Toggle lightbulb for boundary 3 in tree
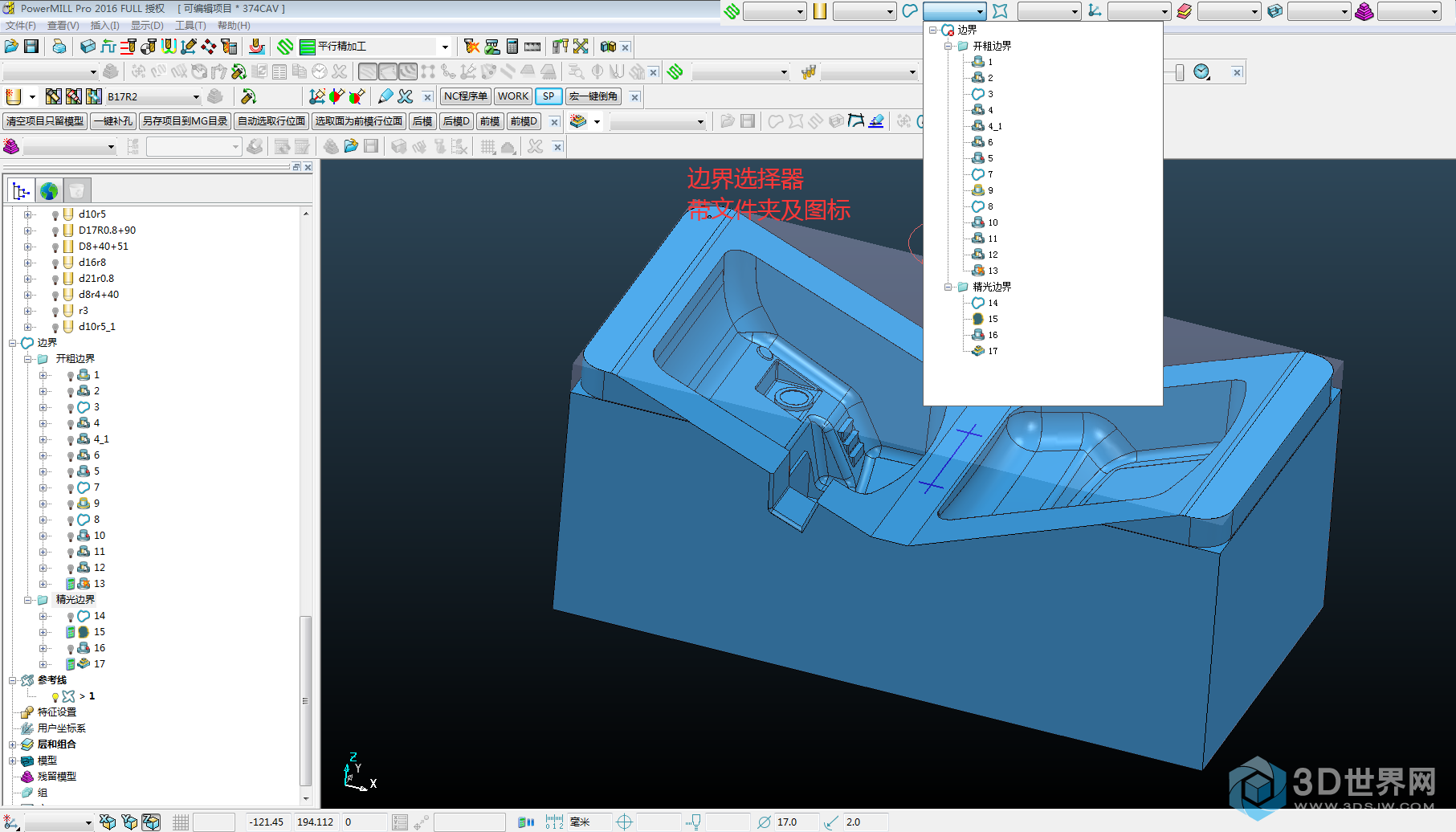Viewport: 1456px width, 832px height. (x=71, y=408)
